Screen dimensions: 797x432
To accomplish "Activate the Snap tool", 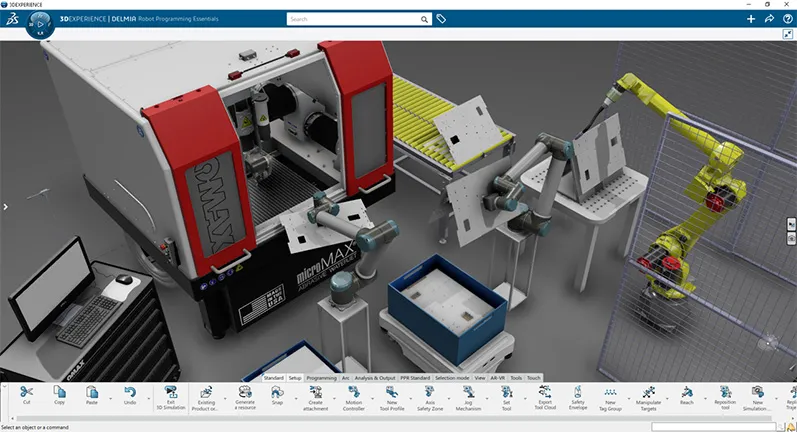I will [x=277, y=392].
